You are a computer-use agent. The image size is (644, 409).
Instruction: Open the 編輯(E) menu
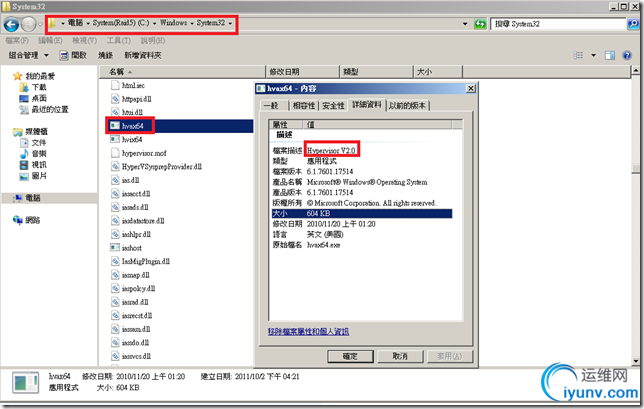pos(50,41)
